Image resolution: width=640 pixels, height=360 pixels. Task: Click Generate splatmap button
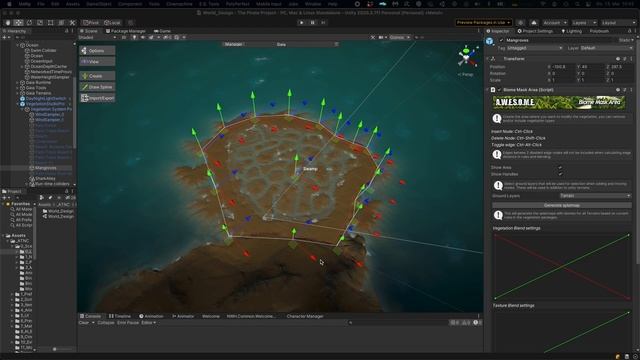[562, 205]
